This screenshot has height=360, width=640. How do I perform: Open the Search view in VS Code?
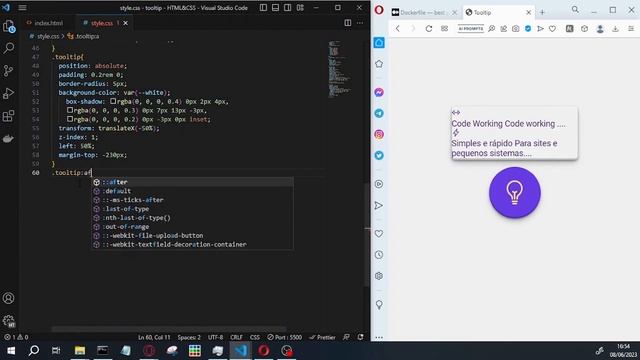tap(9, 48)
